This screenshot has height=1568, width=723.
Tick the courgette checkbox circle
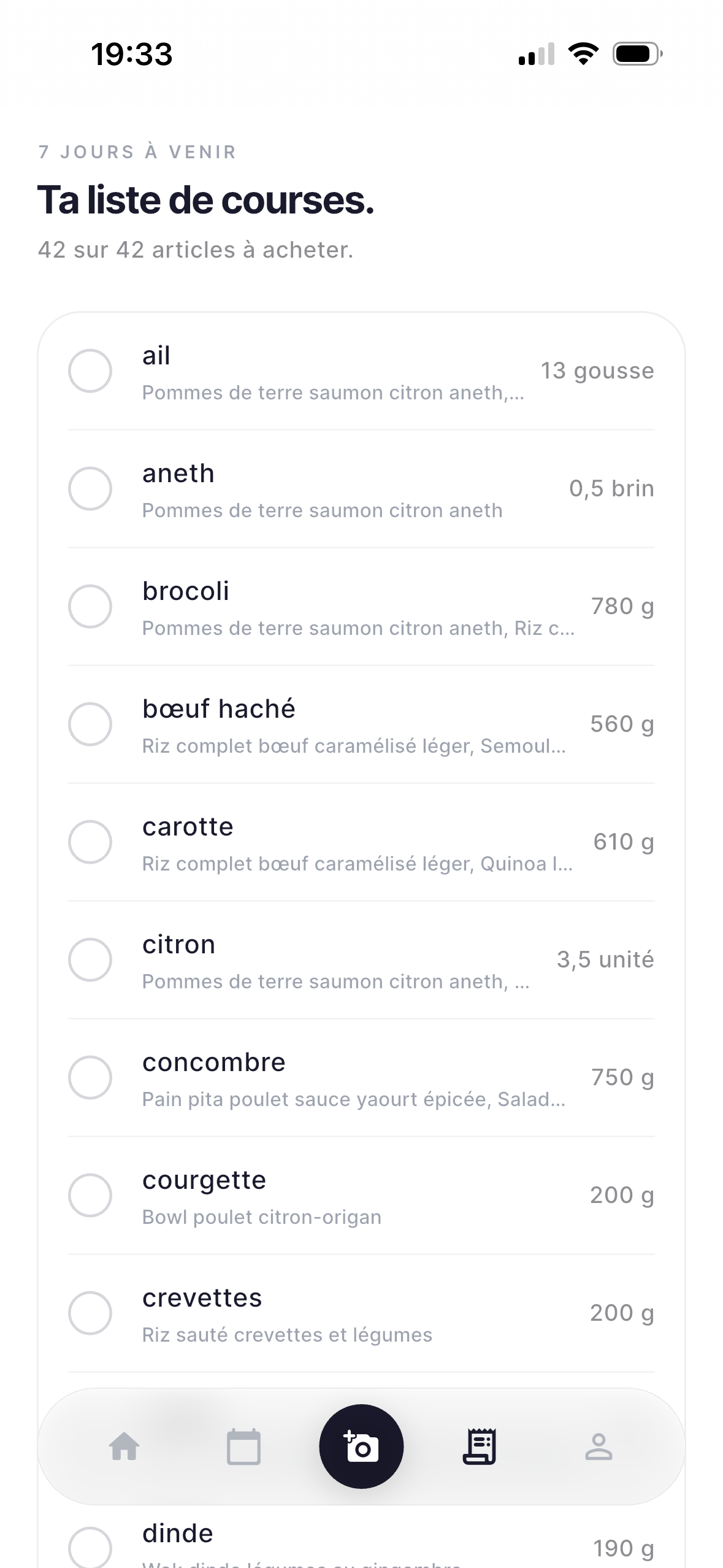[x=90, y=1195]
